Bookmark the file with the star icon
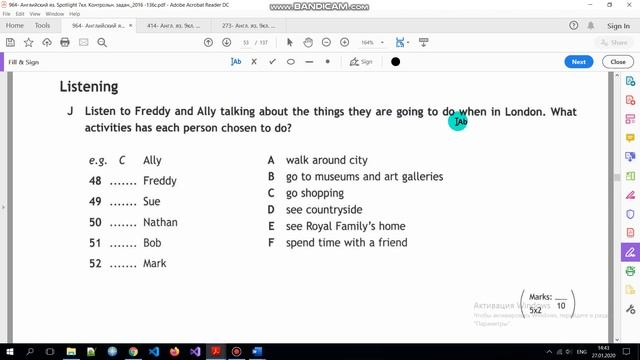Image resolution: width=640 pixels, height=360 pixels. [29, 42]
